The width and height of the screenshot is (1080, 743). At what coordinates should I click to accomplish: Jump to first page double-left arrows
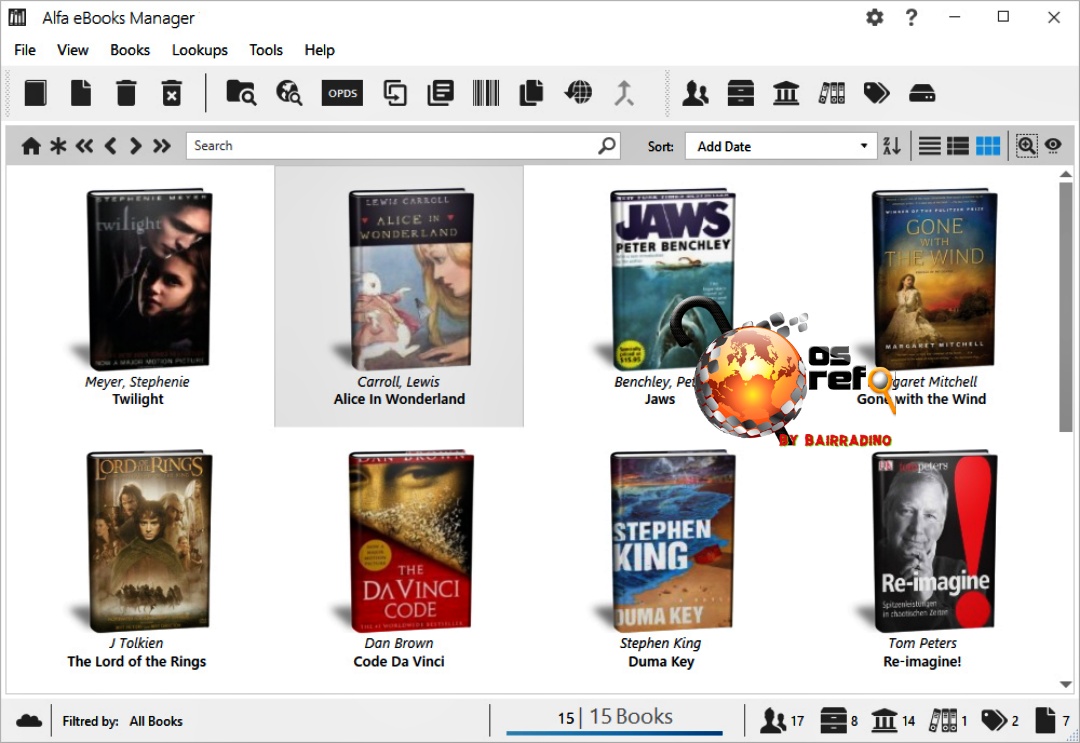coord(84,146)
